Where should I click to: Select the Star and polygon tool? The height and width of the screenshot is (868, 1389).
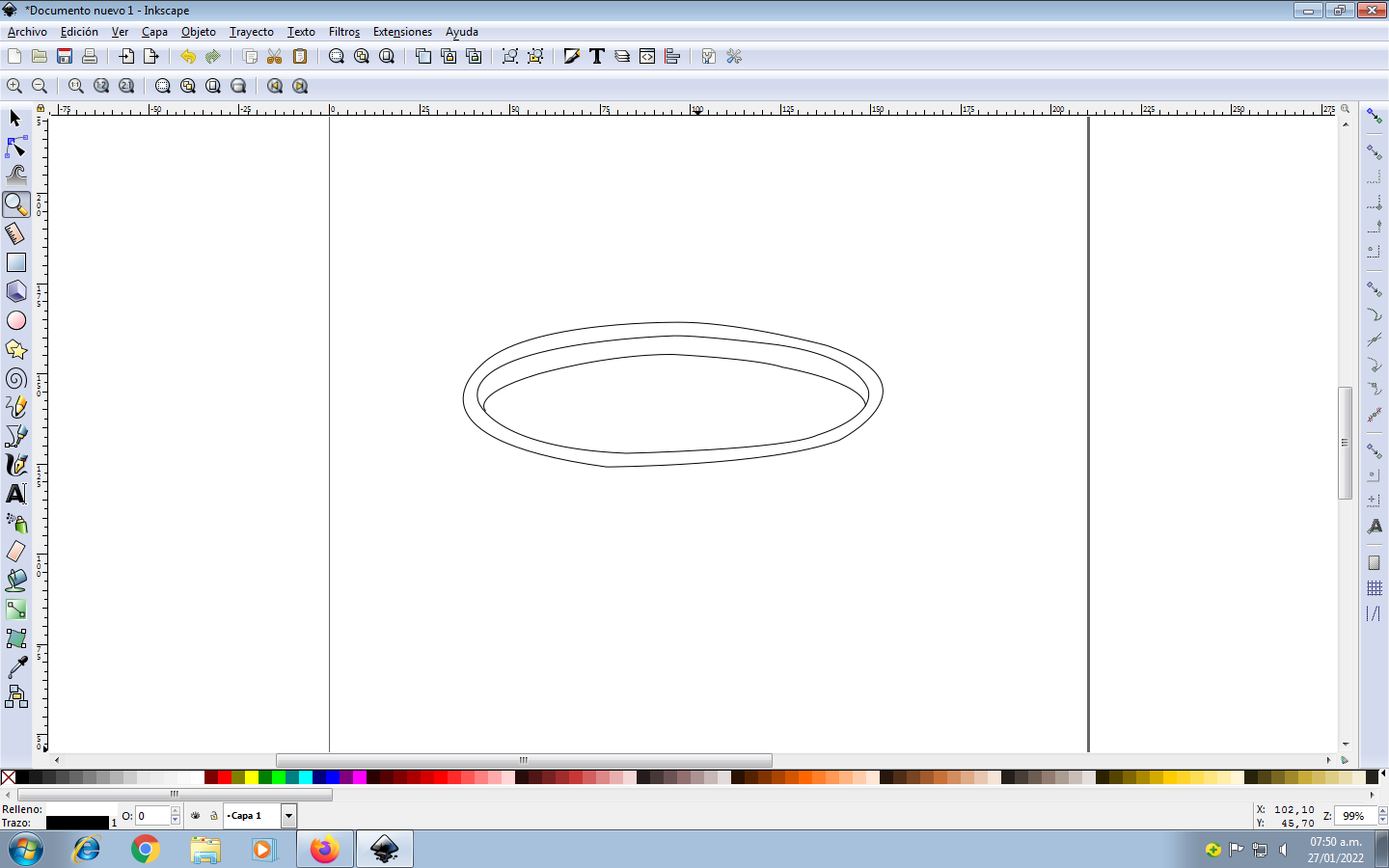click(x=16, y=349)
